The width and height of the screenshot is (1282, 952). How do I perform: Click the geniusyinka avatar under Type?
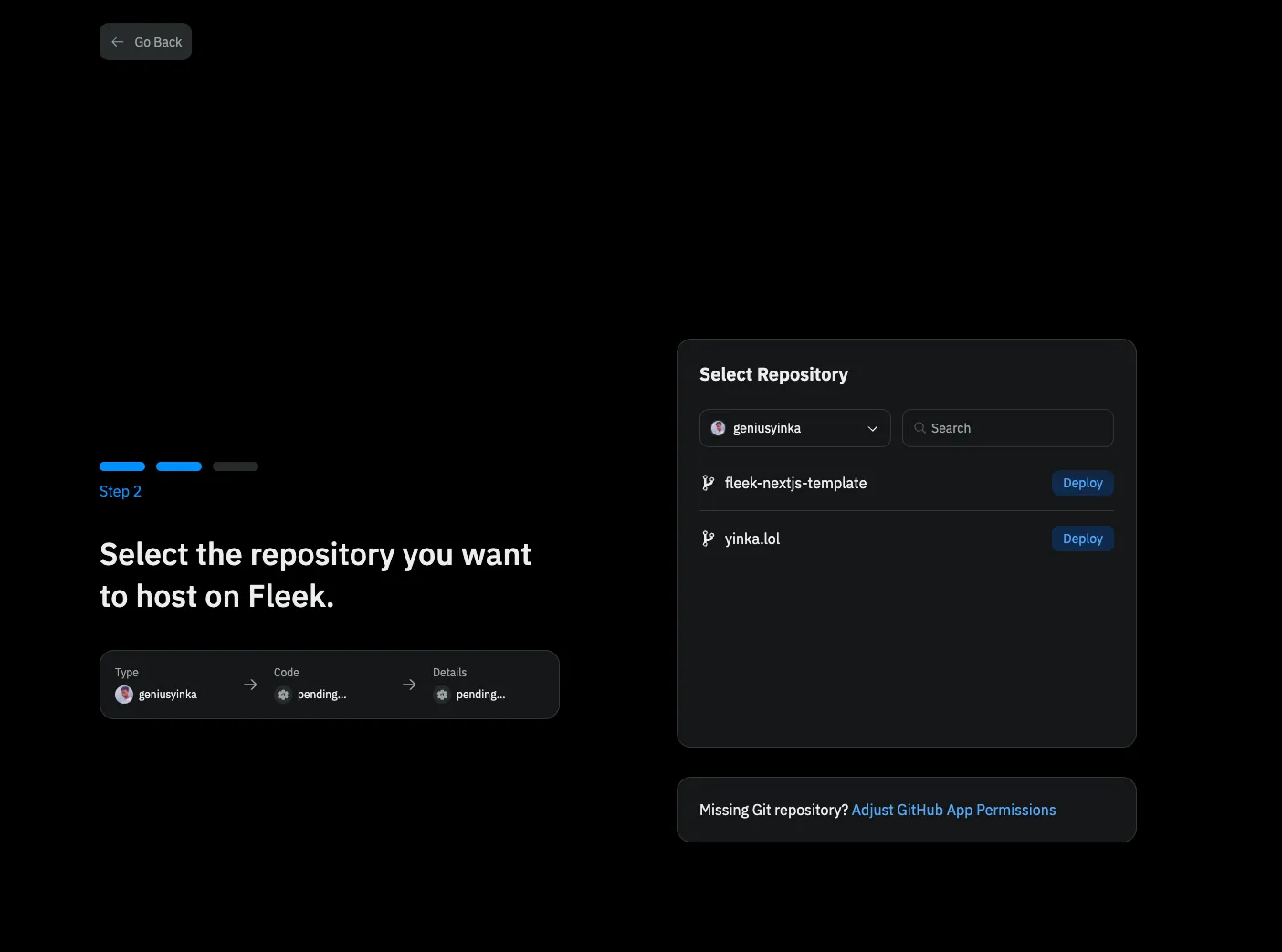[x=124, y=695]
